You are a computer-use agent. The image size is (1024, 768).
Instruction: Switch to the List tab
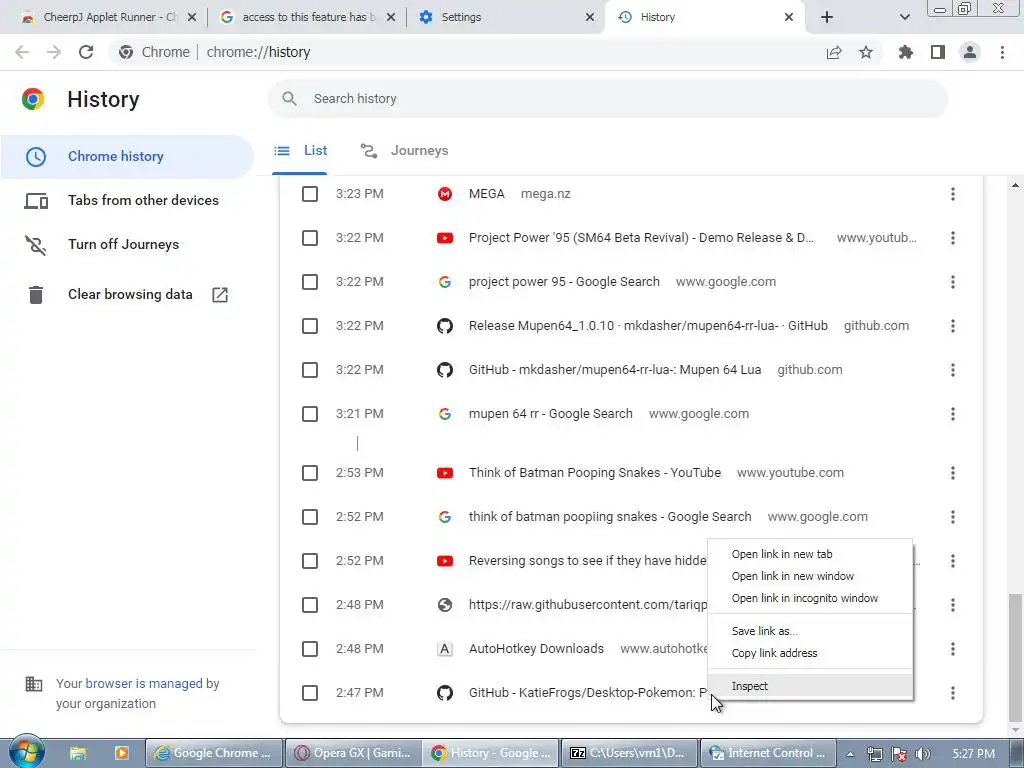pos(300,151)
